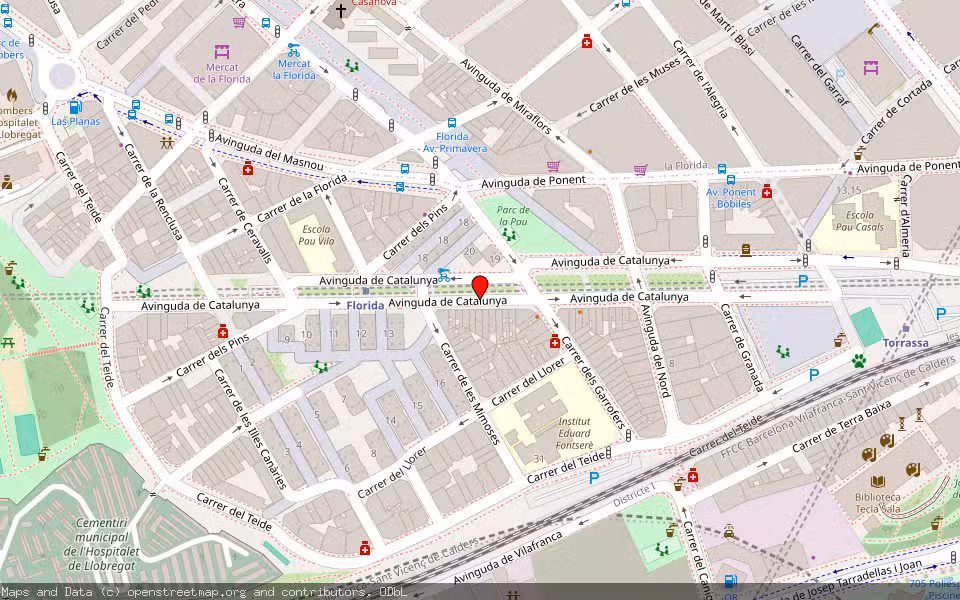960x600 pixels.
Task: Select the Torrassa station label
Action: pos(906,343)
